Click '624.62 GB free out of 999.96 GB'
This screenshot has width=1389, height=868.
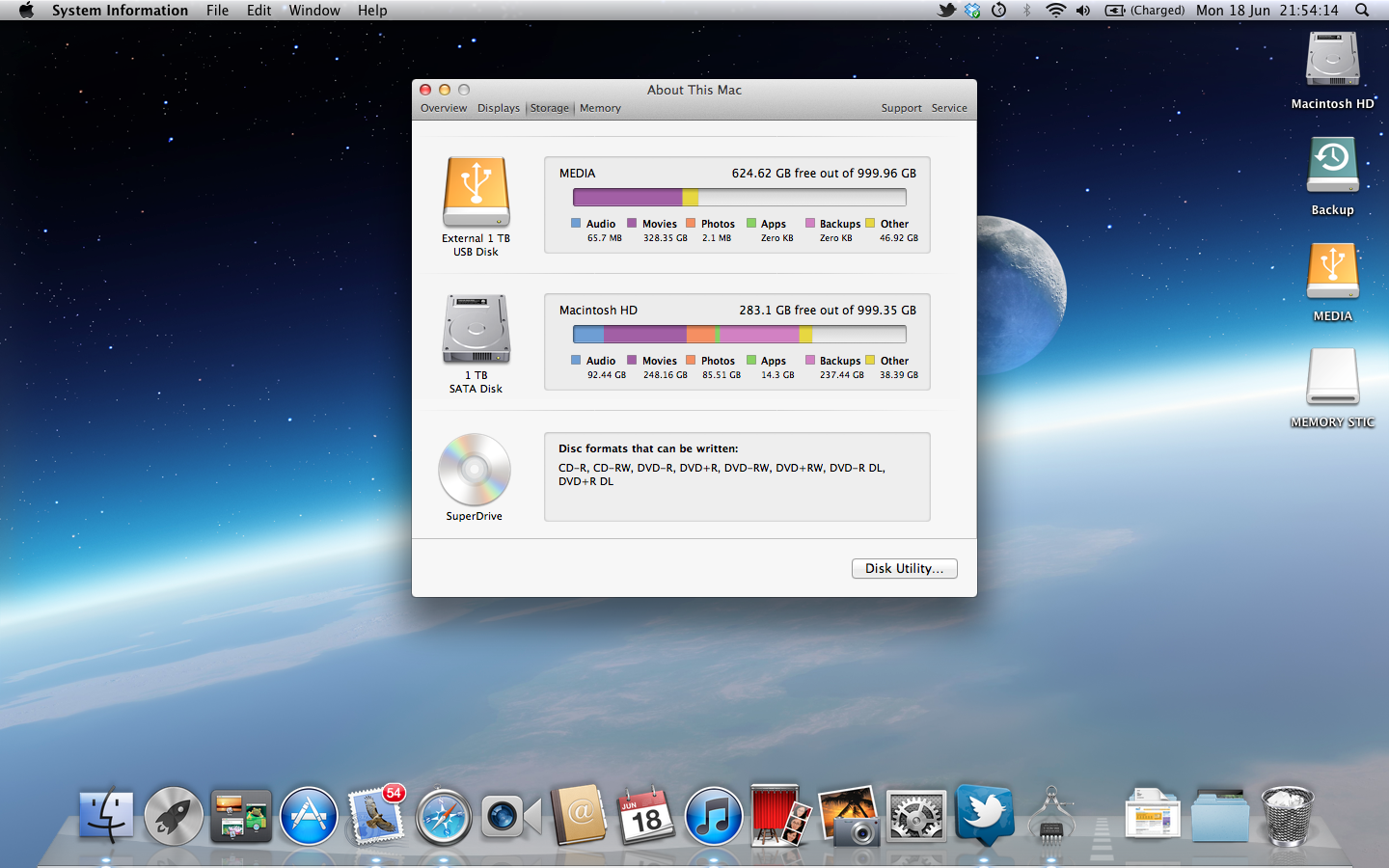pos(824,174)
